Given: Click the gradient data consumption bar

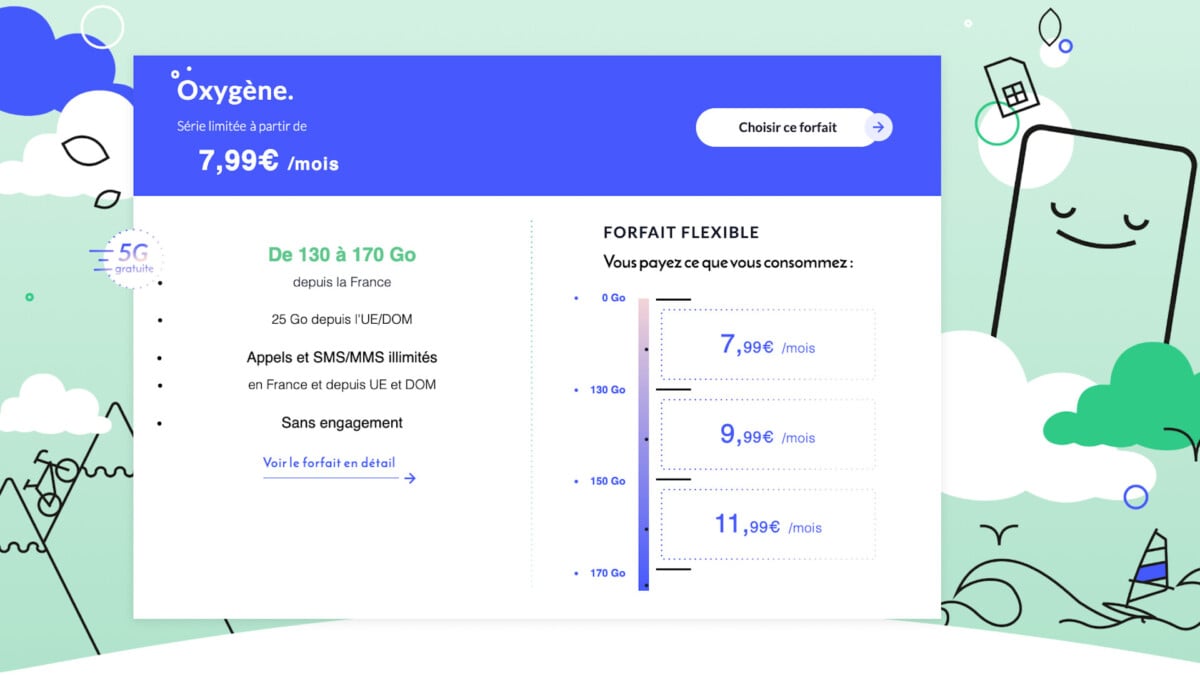Looking at the screenshot, I should [644, 444].
